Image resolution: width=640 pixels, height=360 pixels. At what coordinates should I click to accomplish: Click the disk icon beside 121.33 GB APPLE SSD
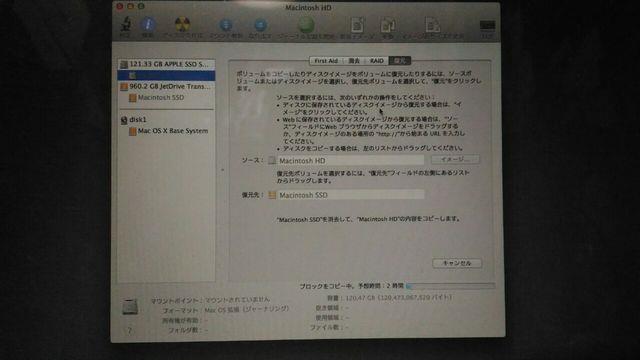[124, 64]
